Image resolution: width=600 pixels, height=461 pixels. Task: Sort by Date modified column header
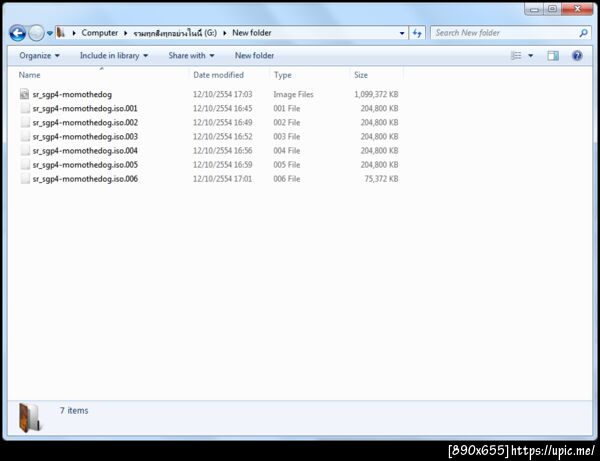[x=218, y=75]
